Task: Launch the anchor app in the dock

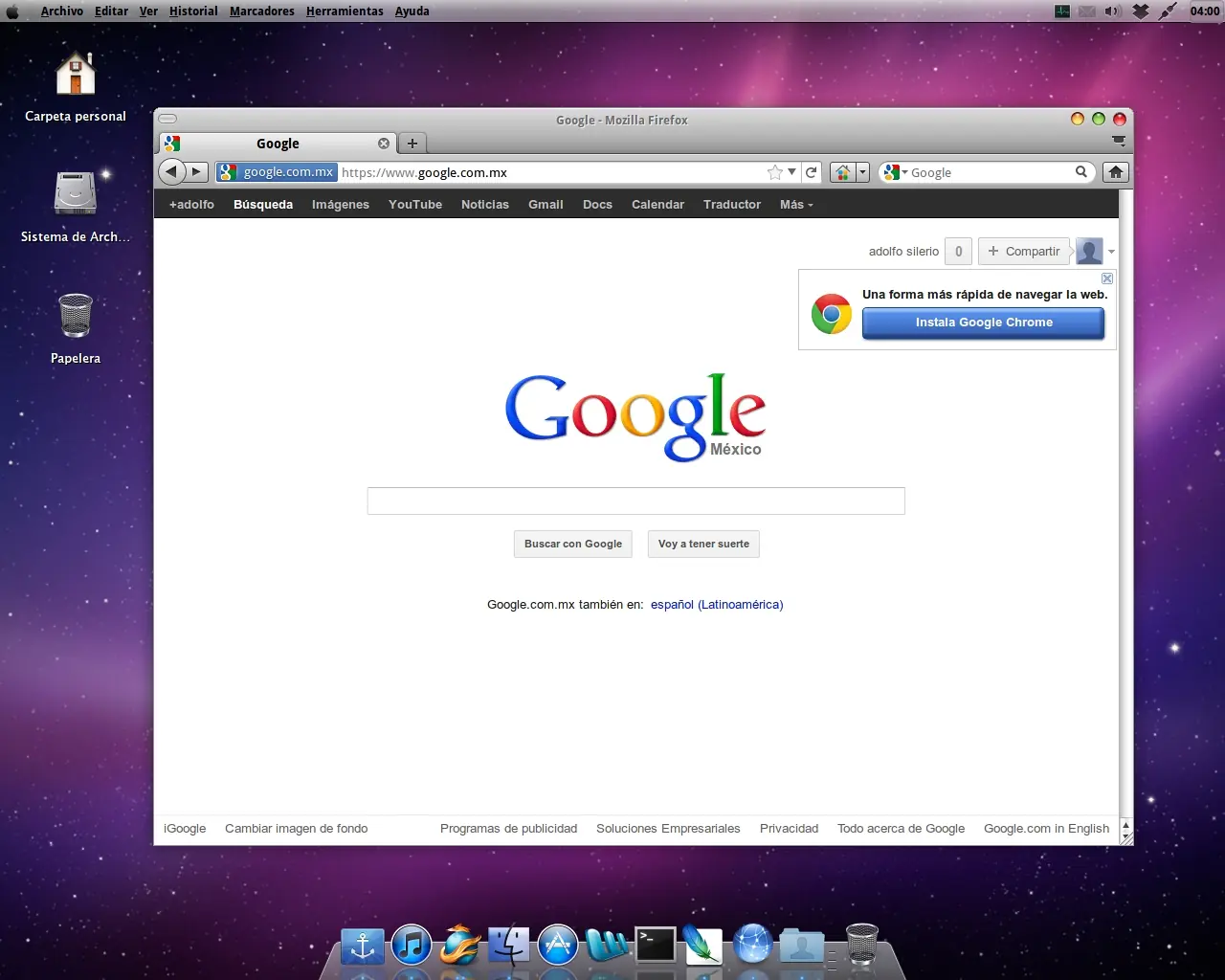Action: click(363, 947)
